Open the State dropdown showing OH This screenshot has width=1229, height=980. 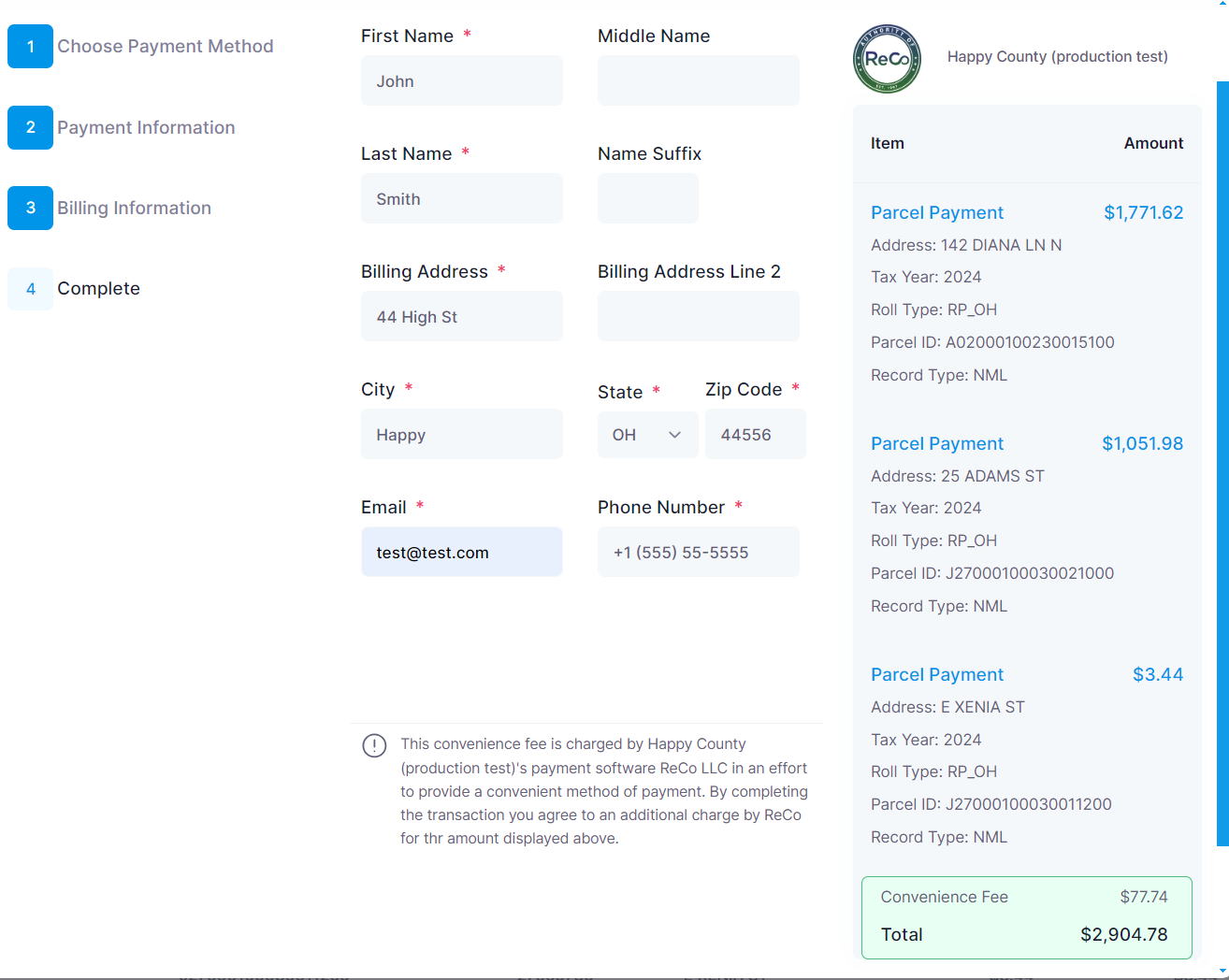tap(647, 435)
